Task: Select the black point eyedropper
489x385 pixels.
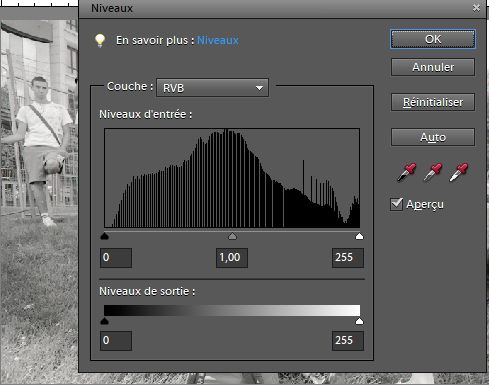Action: (407, 172)
